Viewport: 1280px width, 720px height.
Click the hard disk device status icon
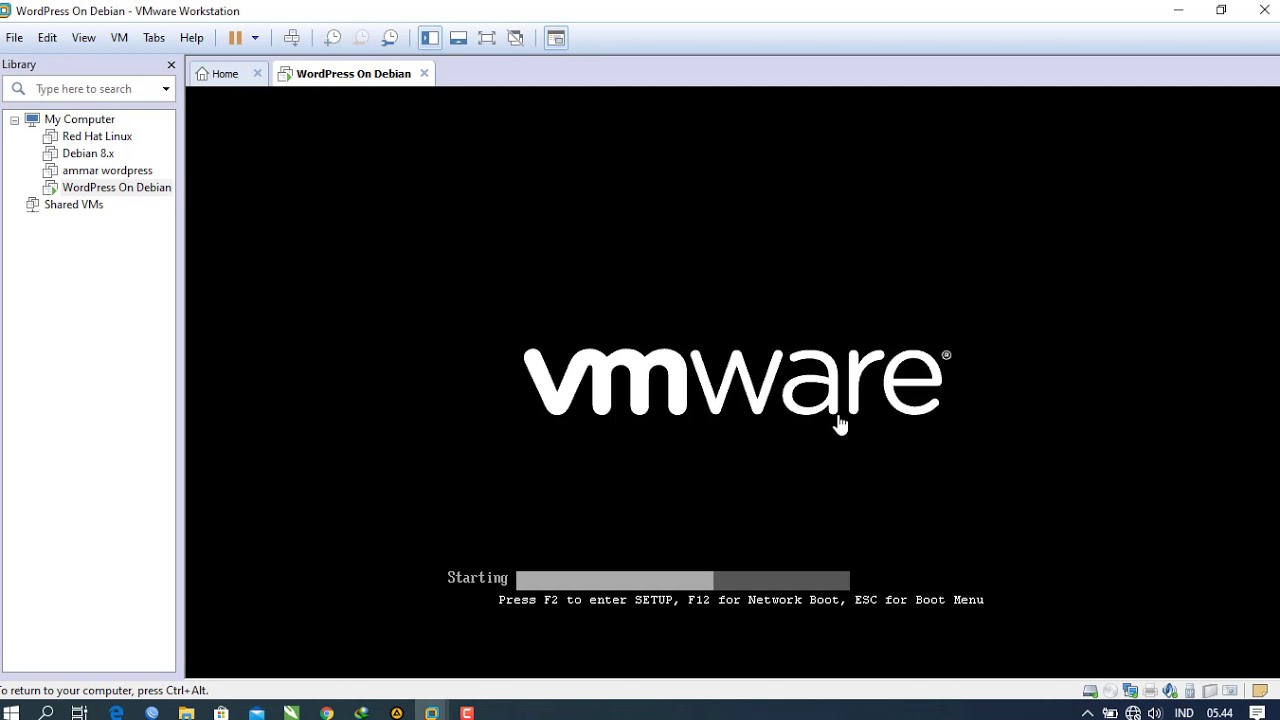[1090, 691]
